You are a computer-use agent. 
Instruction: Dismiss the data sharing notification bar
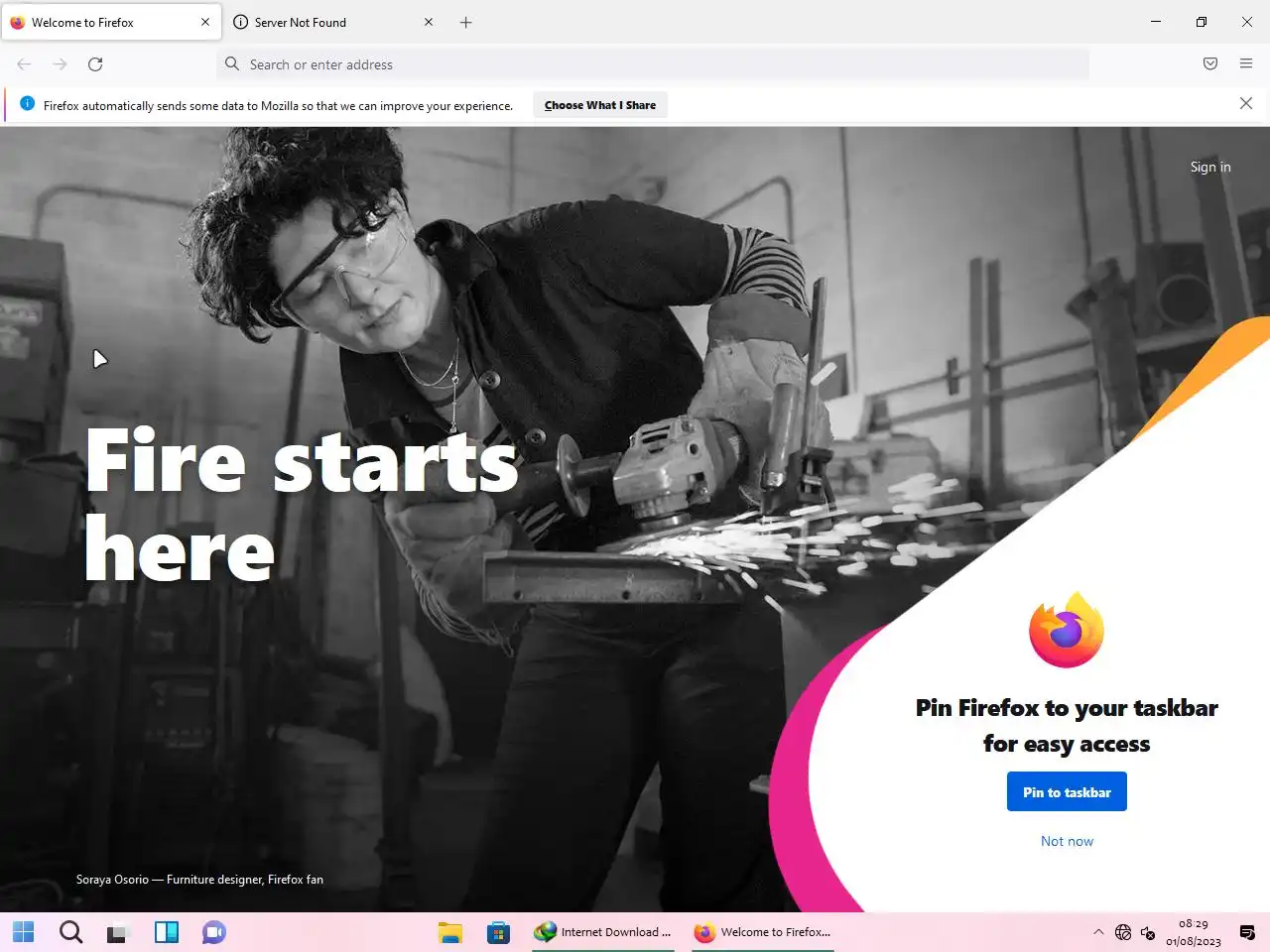point(1246,104)
